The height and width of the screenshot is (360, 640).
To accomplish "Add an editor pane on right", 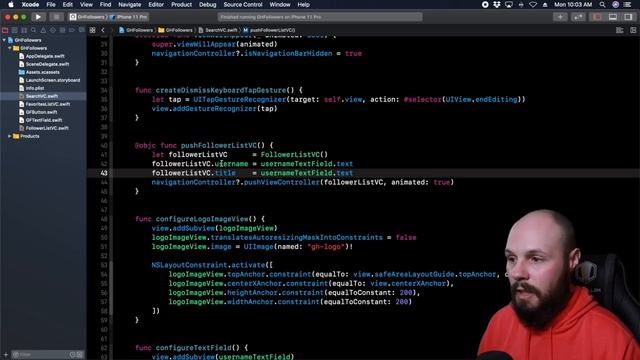I will coord(633,30).
